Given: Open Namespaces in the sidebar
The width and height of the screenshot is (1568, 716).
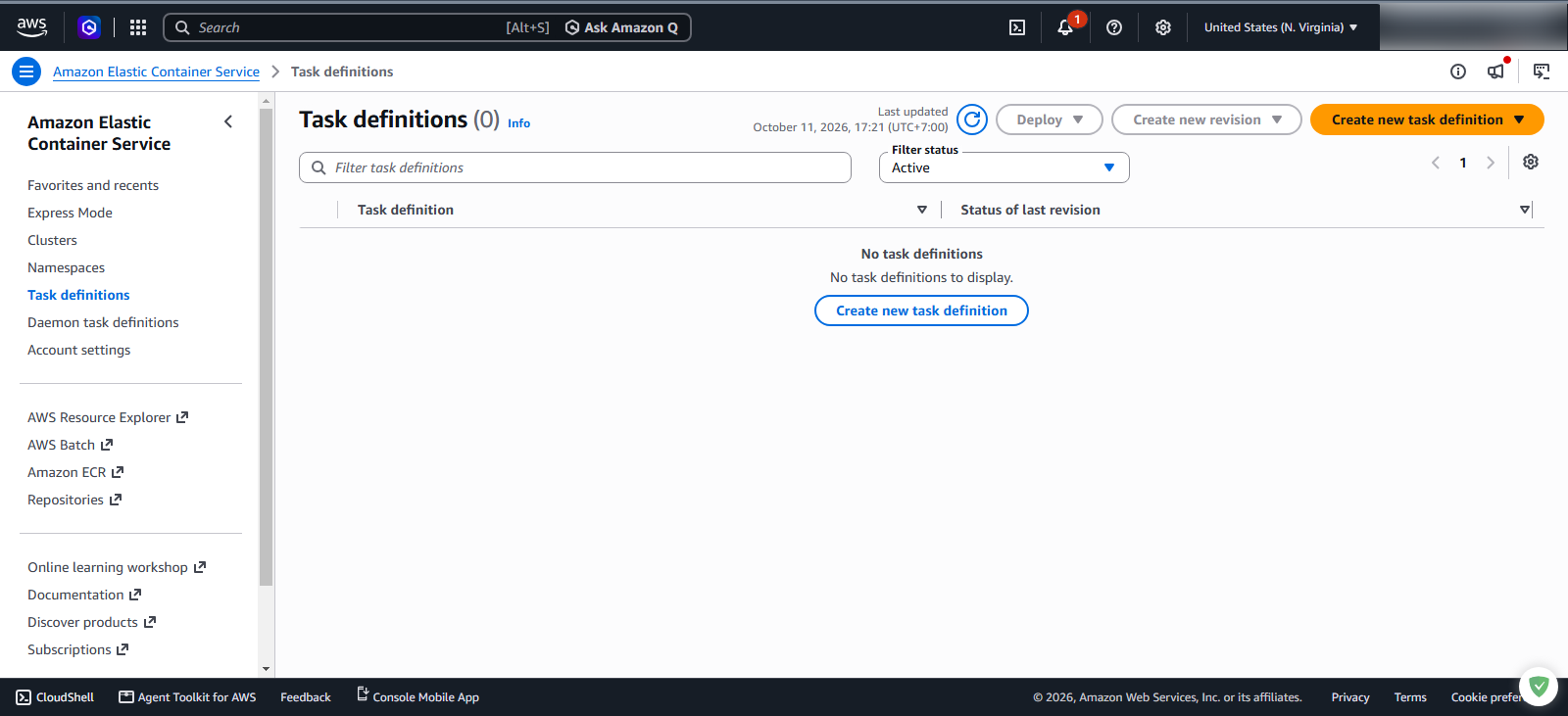Looking at the screenshot, I should (x=66, y=267).
